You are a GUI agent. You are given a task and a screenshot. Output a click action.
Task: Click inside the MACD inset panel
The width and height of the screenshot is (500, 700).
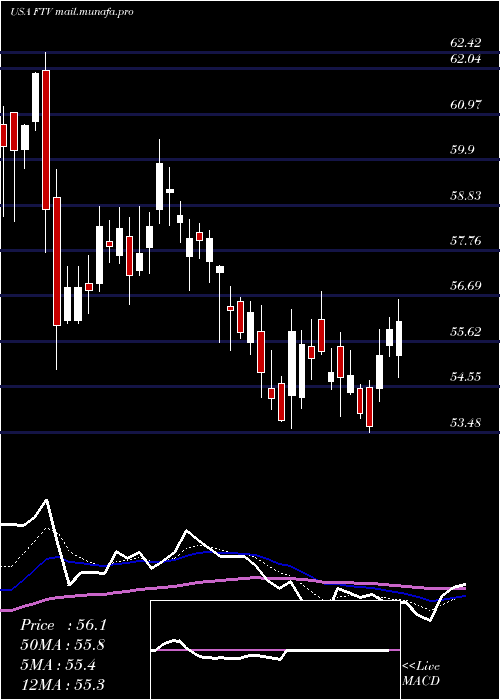click(275, 650)
